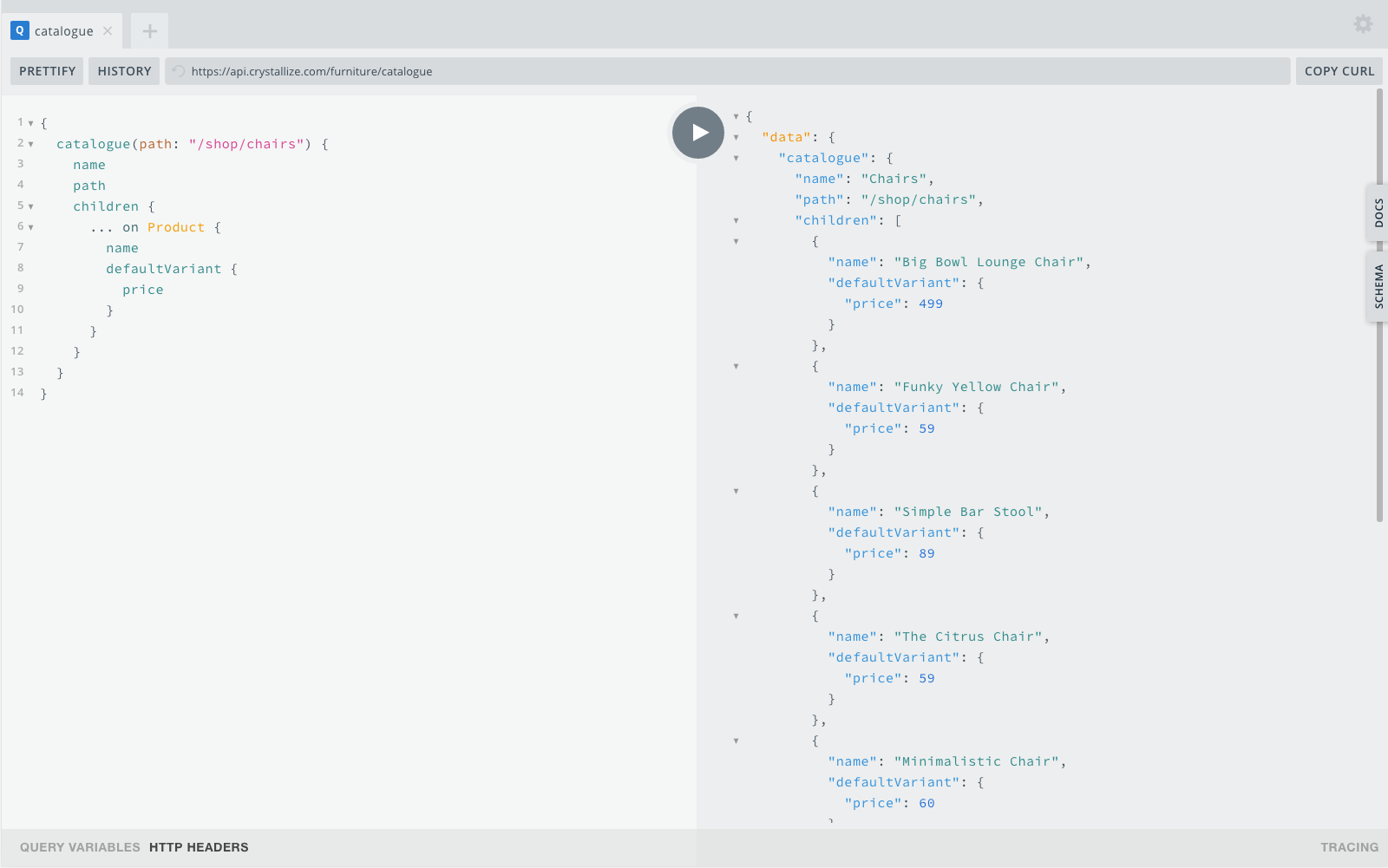
Task: Open the DOCS side panel
Action: coord(1378,212)
